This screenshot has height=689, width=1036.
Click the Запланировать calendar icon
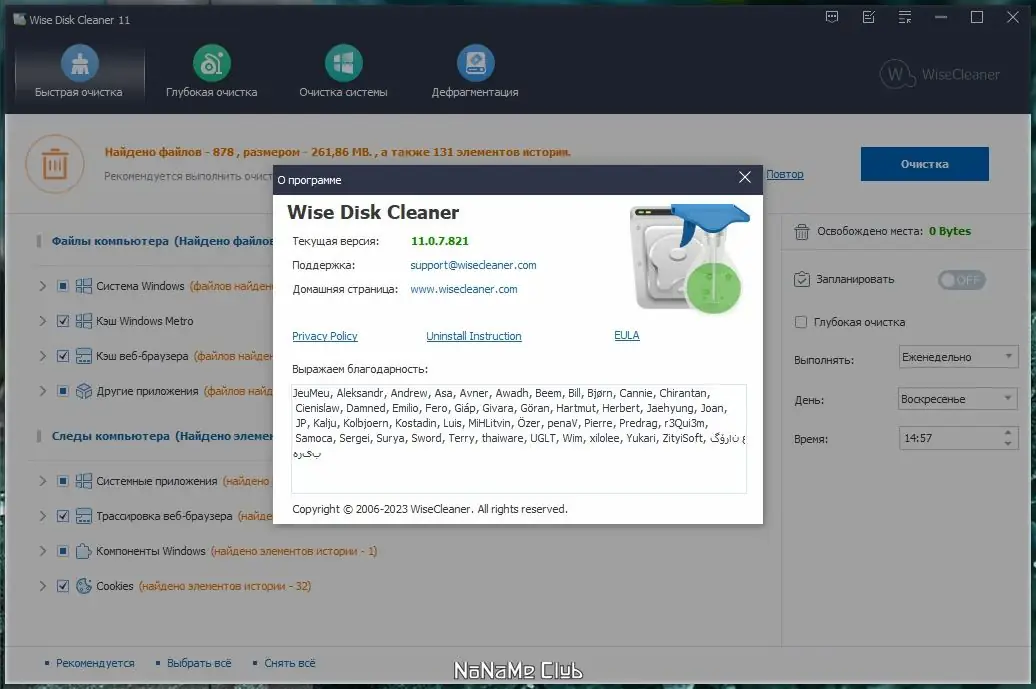[x=801, y=279]
